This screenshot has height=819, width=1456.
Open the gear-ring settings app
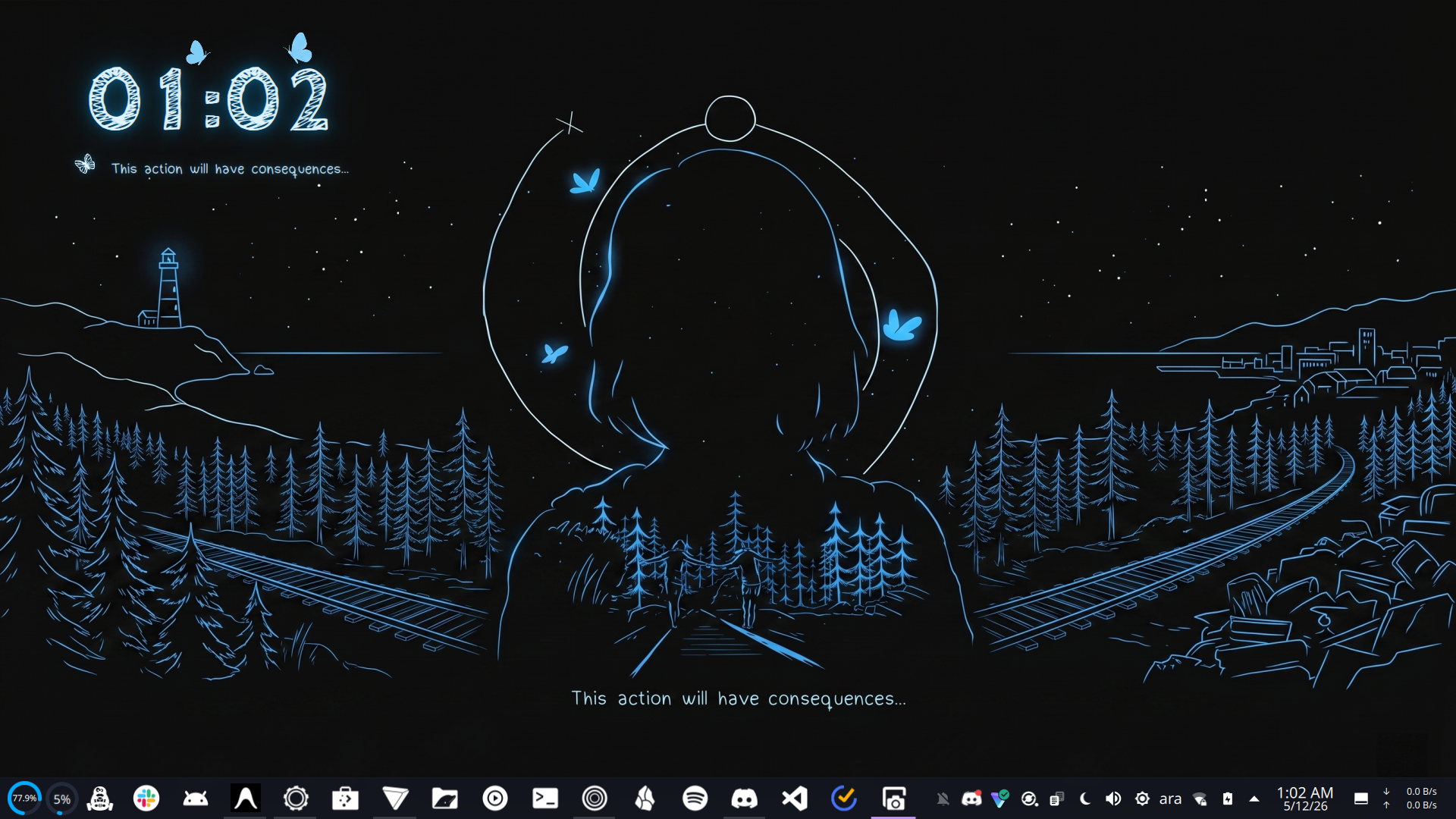pyautogui.click(x=296, y=799)
